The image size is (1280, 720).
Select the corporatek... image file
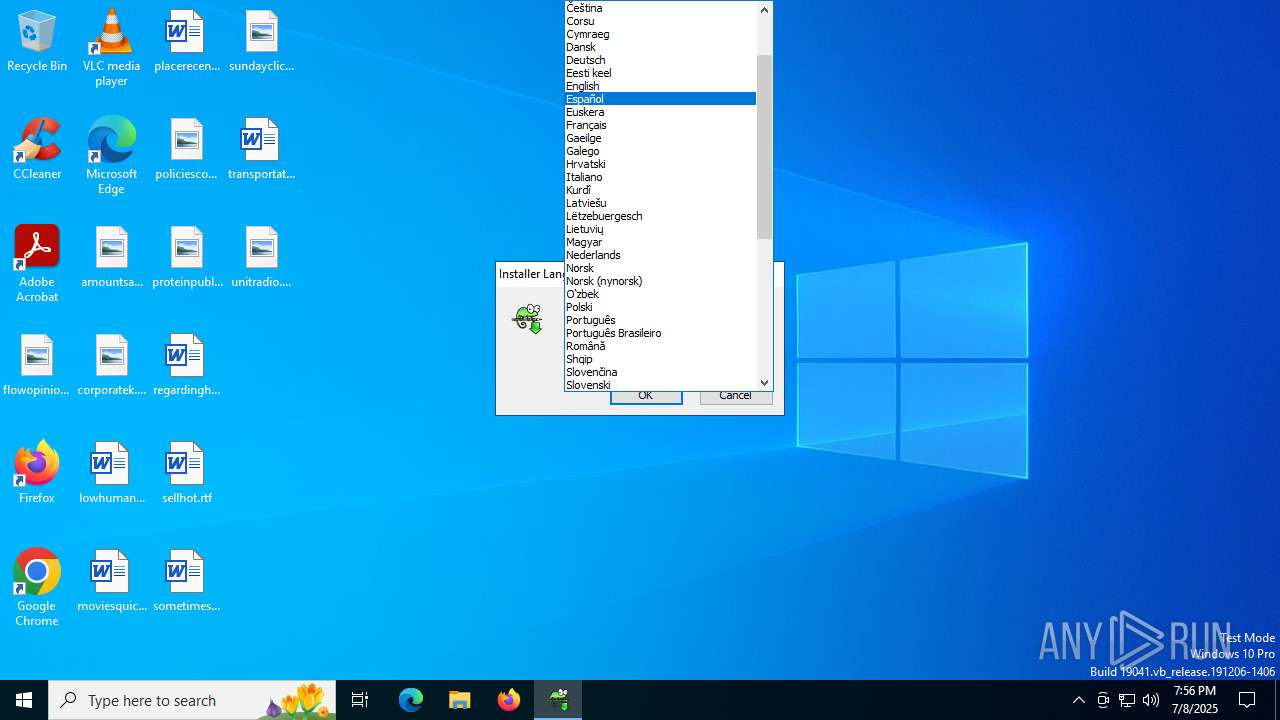[x=111, y=366]
